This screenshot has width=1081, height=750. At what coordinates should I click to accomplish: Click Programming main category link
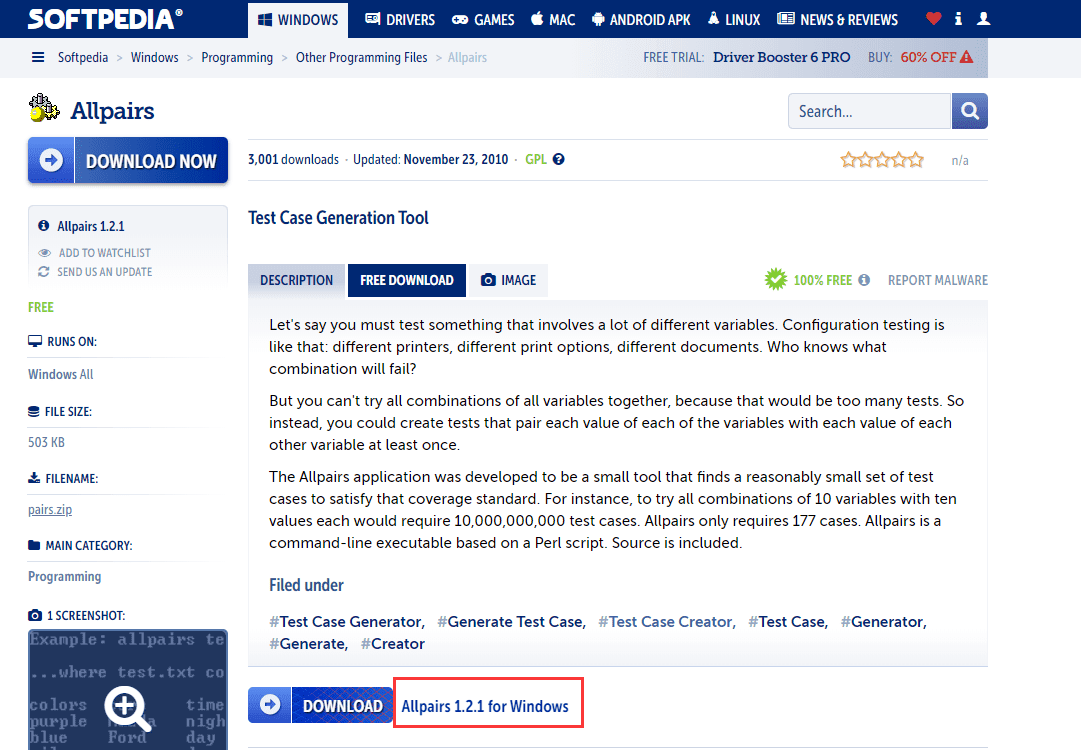click(65, 576)
